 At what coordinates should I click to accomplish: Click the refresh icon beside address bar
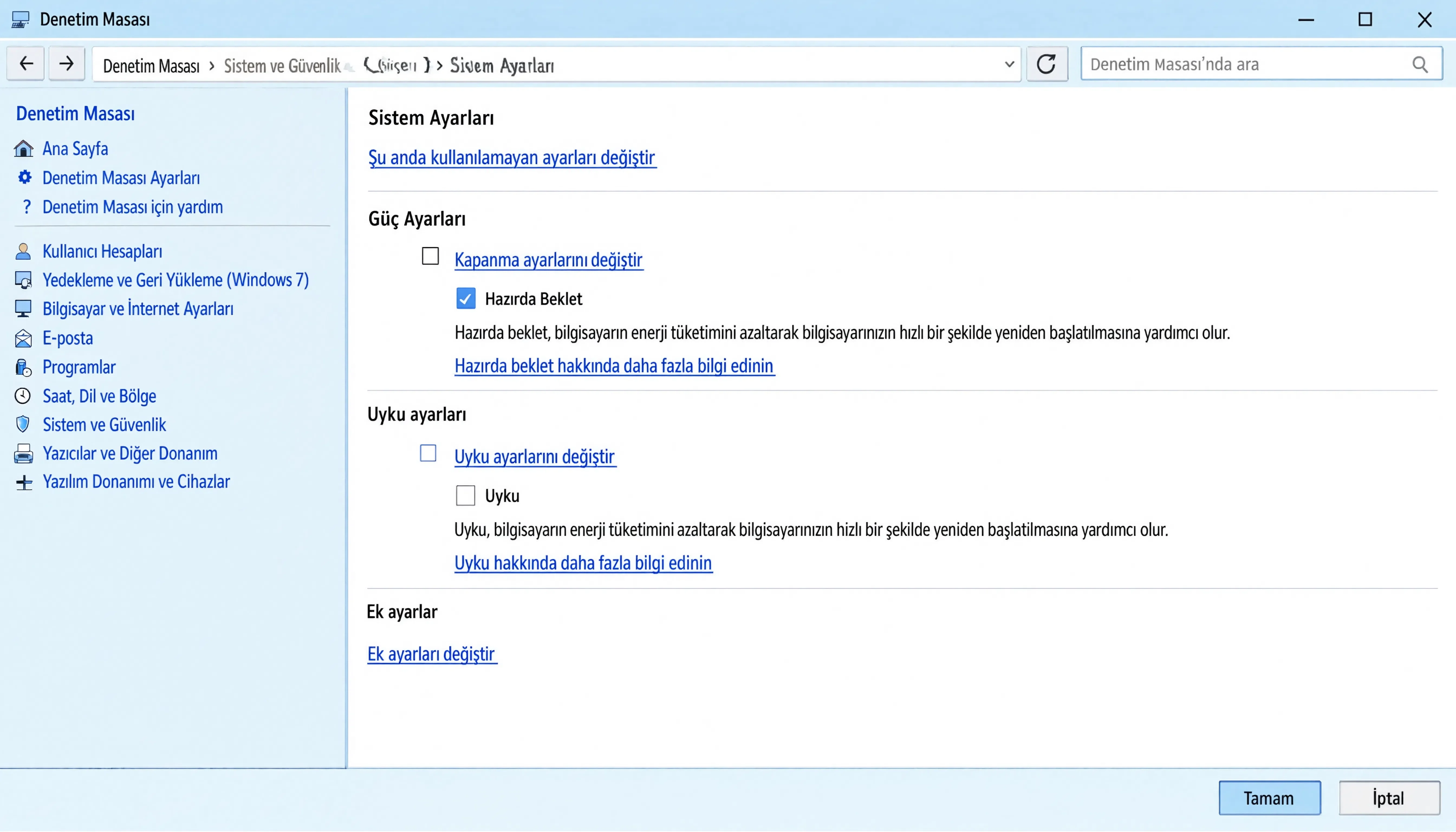click(x=1046, y=64)
